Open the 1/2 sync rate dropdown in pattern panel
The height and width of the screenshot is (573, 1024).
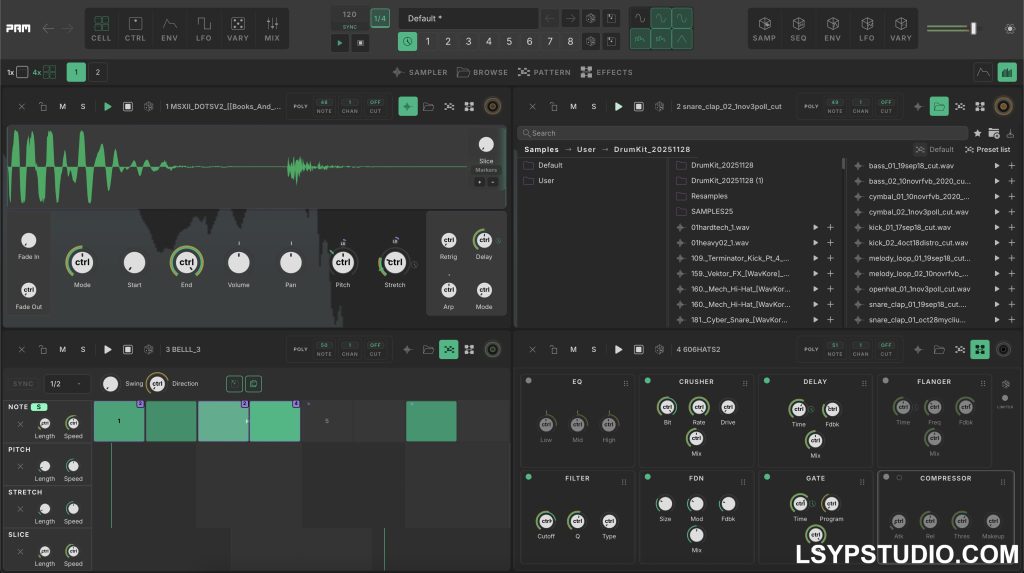pos(66,384)
